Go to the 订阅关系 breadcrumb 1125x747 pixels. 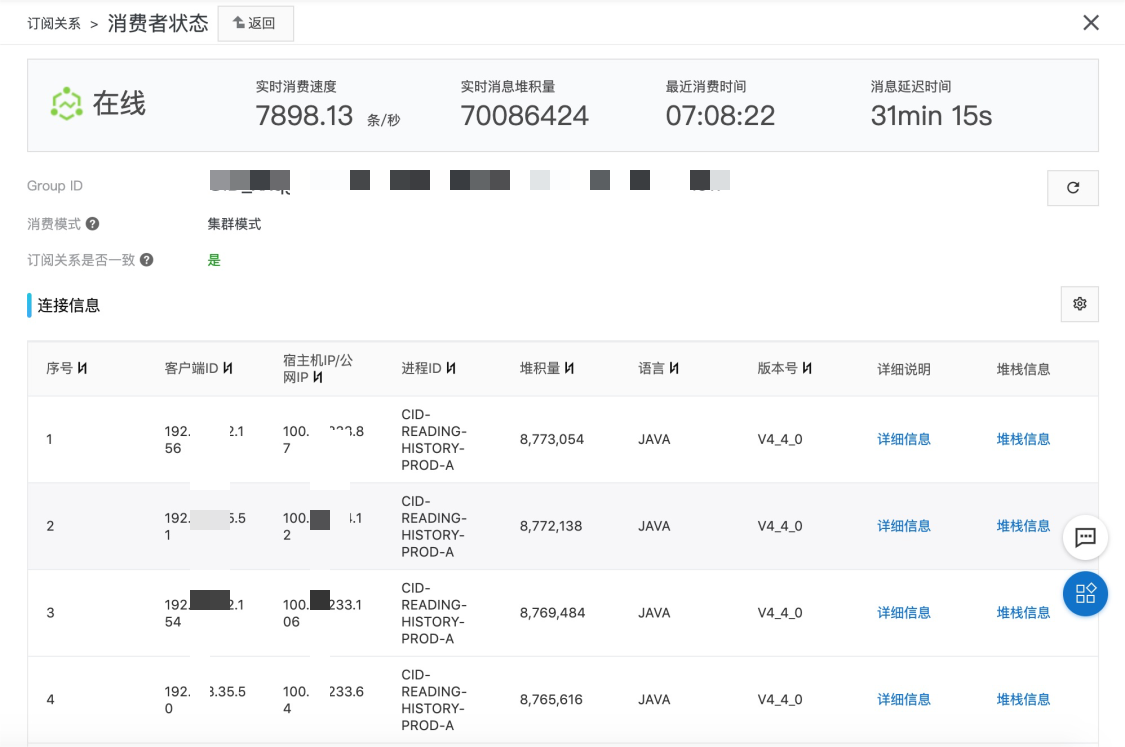coord(54,24)
